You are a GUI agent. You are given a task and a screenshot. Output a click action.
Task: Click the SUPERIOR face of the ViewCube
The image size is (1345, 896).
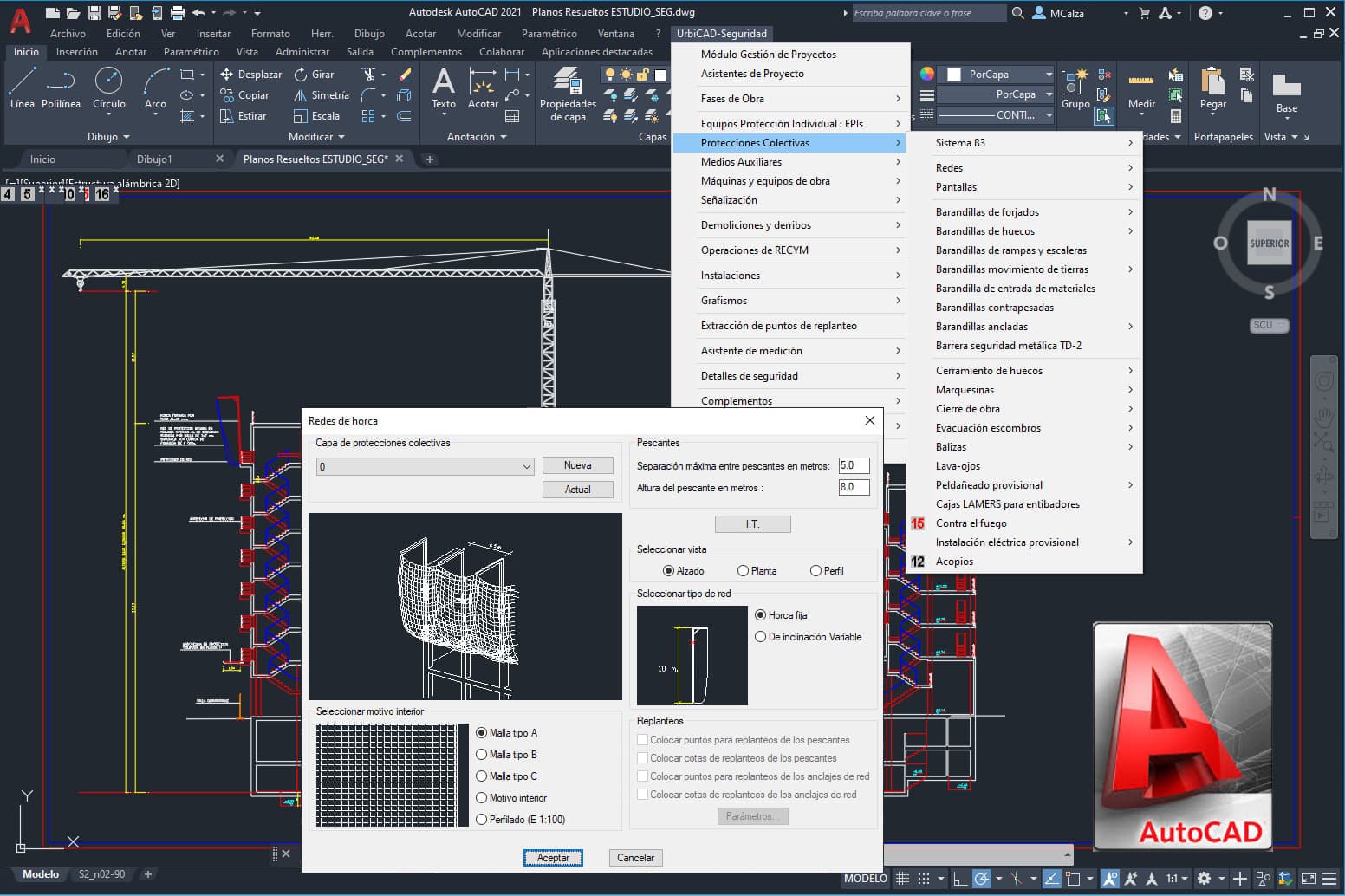click(1269, 243)
